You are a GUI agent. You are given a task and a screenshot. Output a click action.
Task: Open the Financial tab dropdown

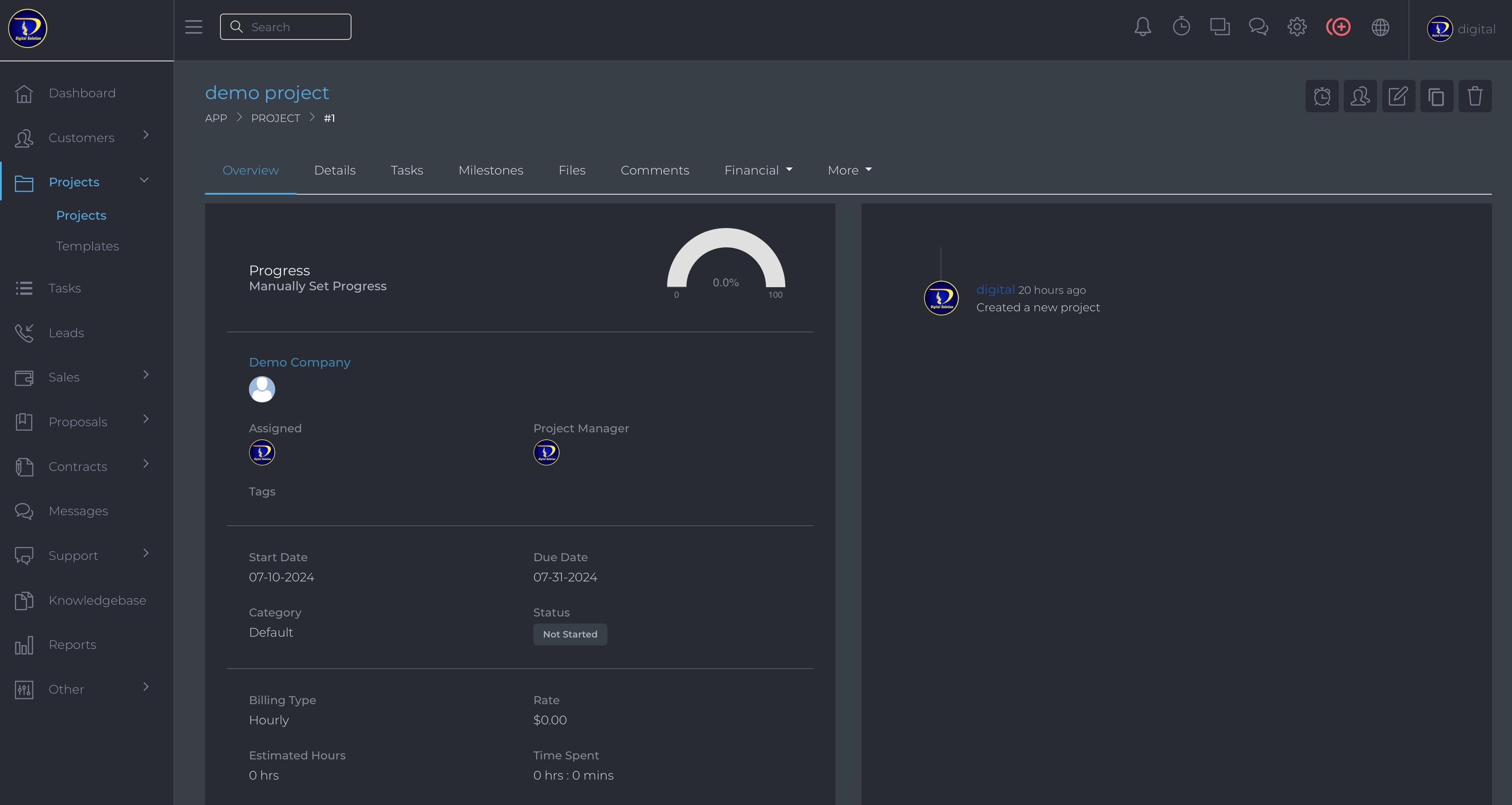coord(758,170)
